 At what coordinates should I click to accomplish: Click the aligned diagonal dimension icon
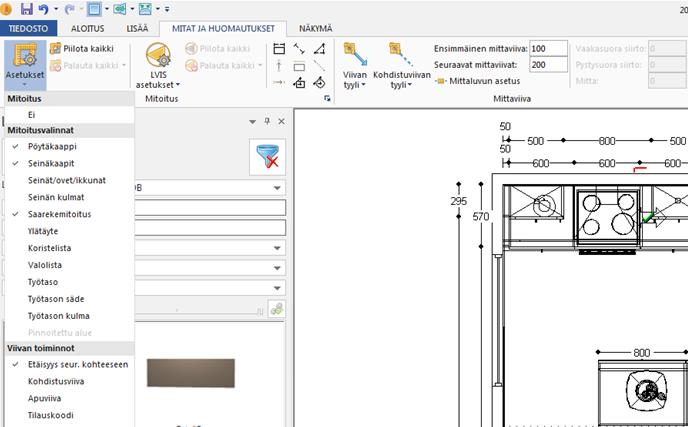(x=299, y=49)
